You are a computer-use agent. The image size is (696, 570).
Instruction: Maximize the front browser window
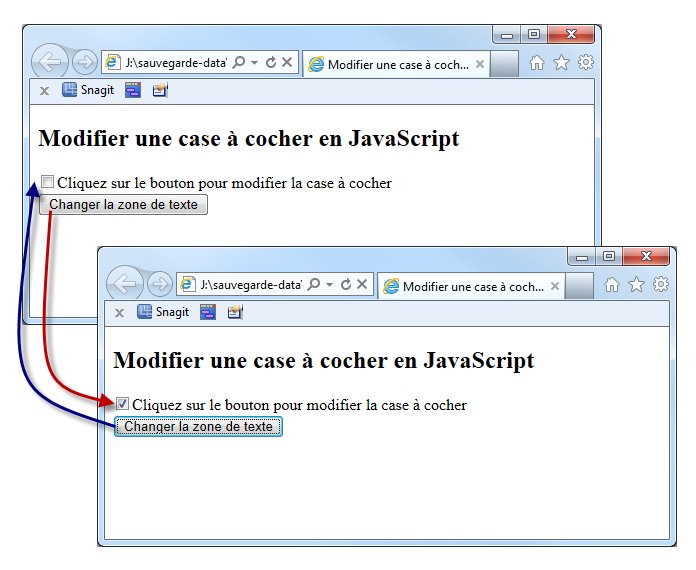click(x=609, y=256)
